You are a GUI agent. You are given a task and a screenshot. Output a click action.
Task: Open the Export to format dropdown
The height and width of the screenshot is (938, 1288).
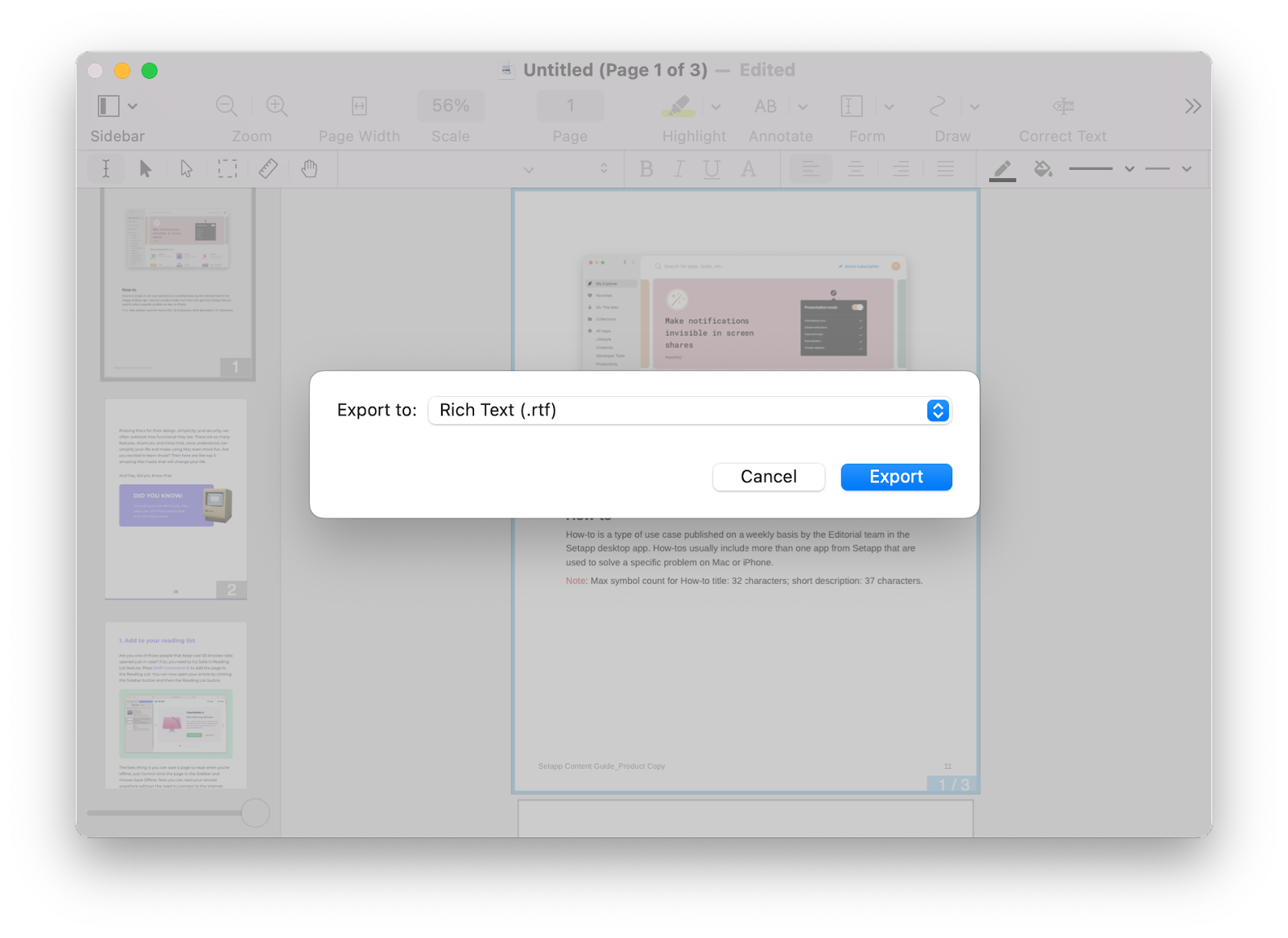[x=936, y=410]
